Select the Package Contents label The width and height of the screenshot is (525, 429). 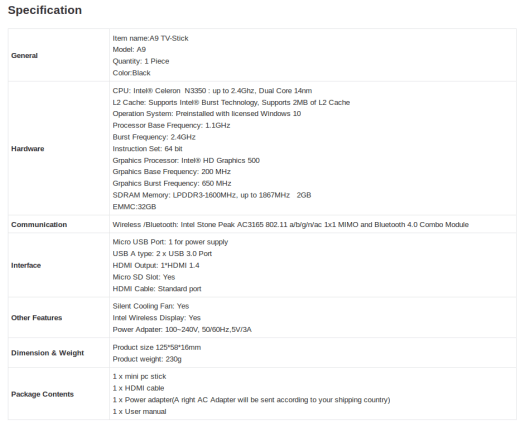pos(43,394)
